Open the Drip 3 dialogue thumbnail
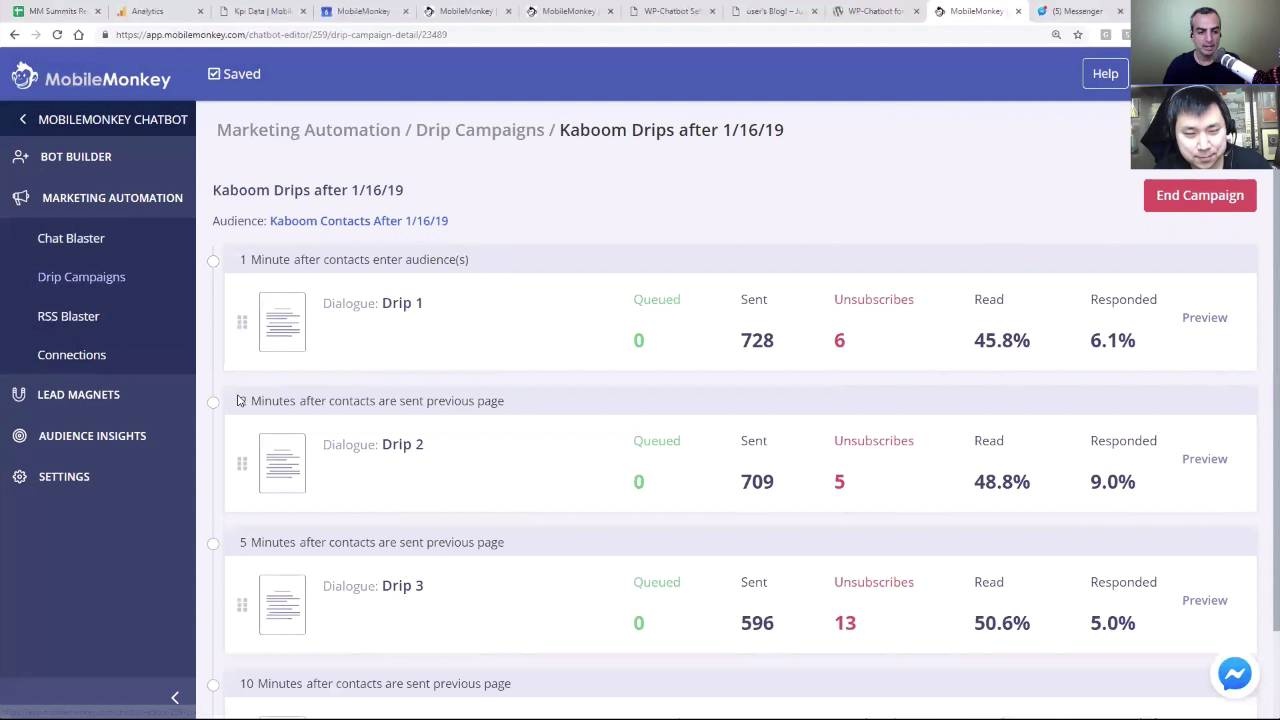The height and width of the screenshot is (720, 1280). (x=282, y=604)
